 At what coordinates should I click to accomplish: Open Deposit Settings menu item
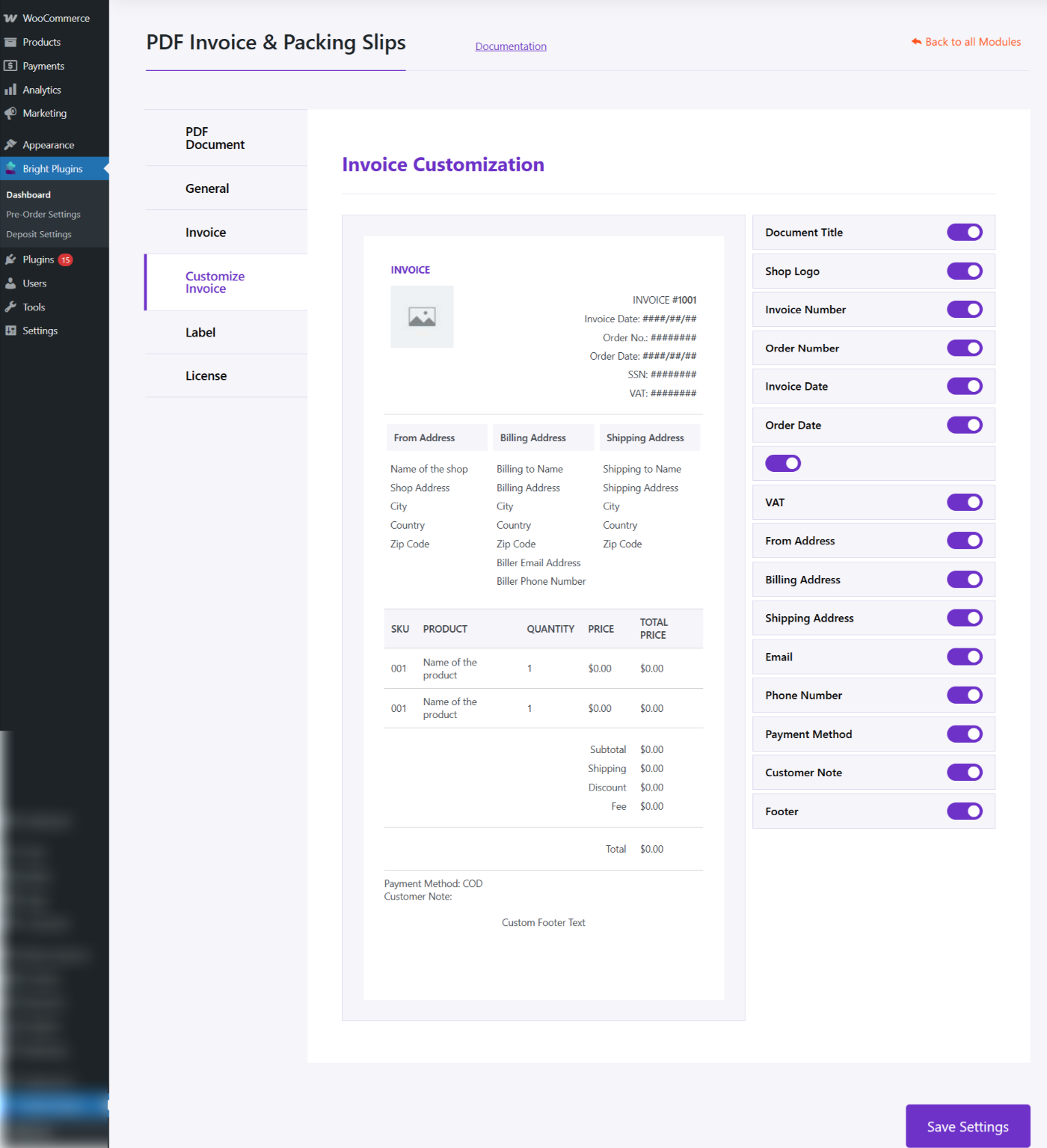tap(38, 233)
